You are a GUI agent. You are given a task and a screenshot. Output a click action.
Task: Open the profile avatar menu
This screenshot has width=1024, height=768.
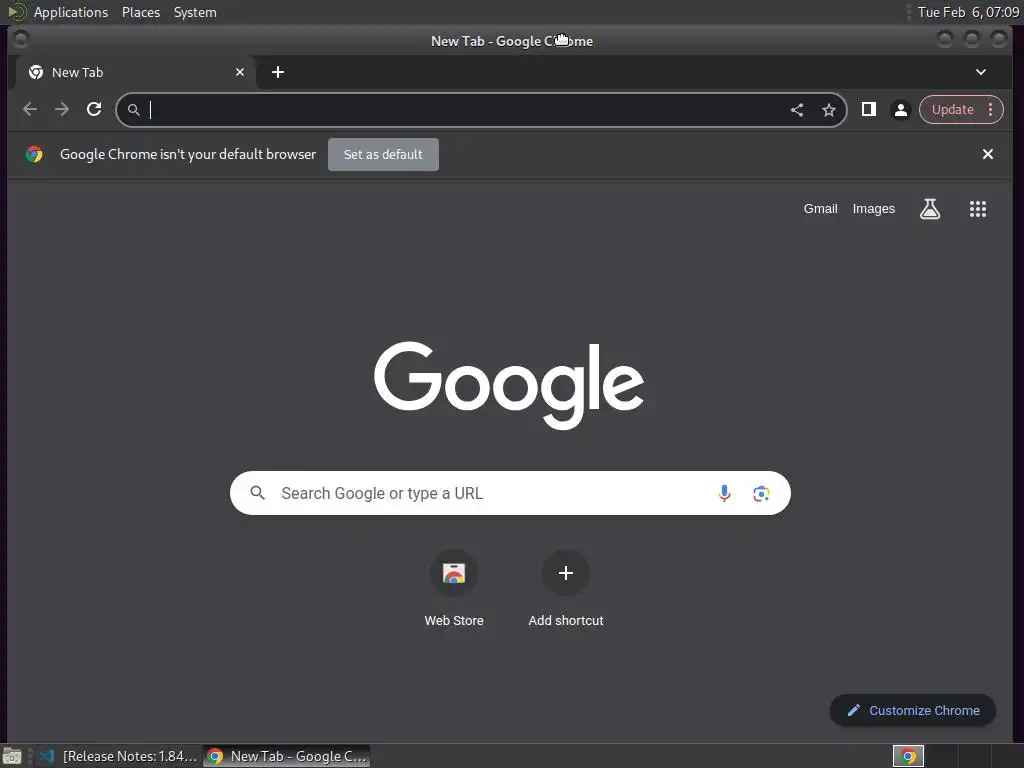pyautogui.click(x=901, y=110)
